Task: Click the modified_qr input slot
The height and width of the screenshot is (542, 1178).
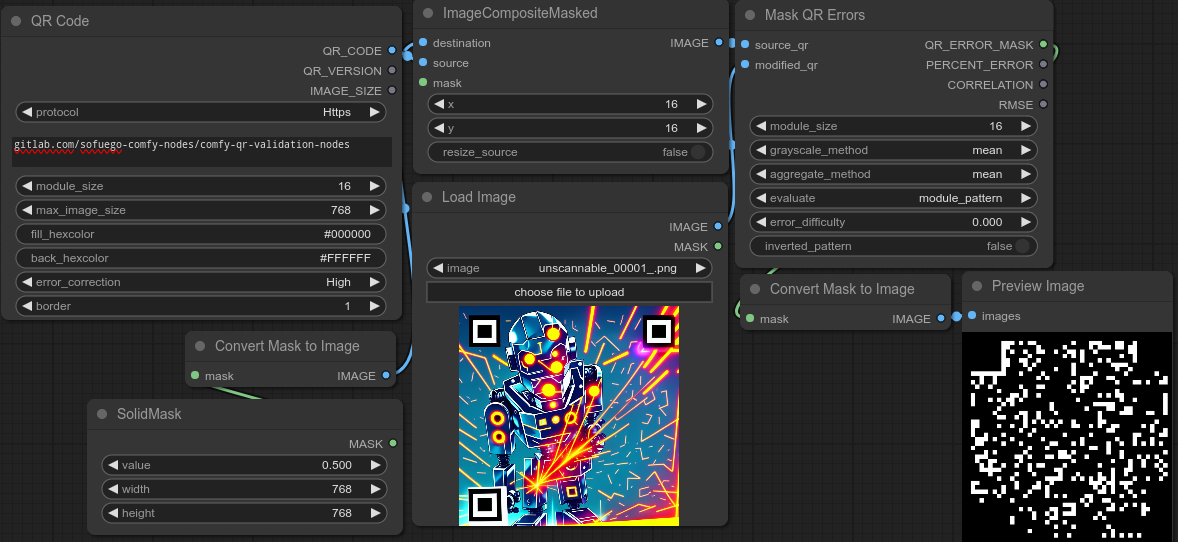Action: coord(745,65)
